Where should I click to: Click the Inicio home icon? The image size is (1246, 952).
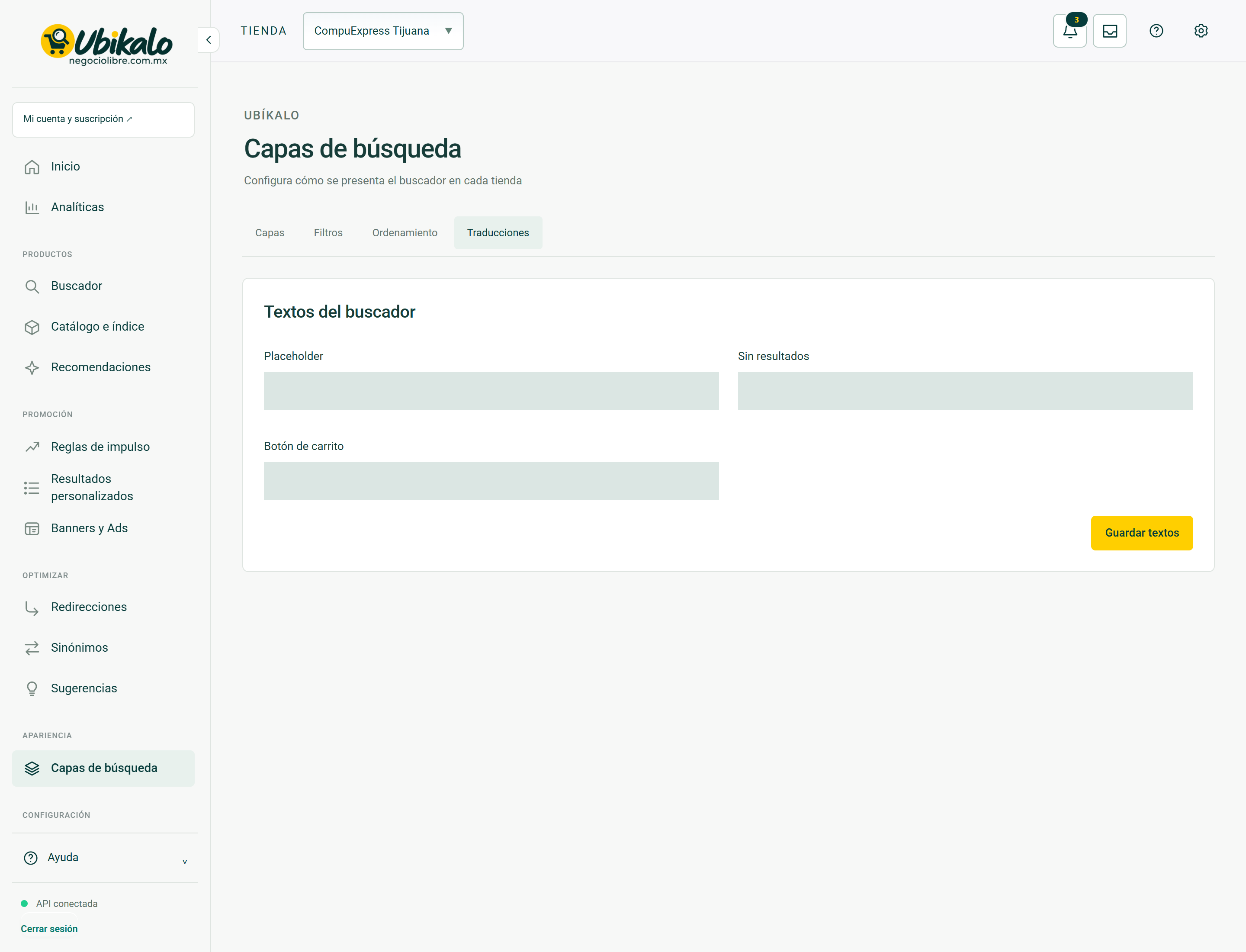[32, 167]
